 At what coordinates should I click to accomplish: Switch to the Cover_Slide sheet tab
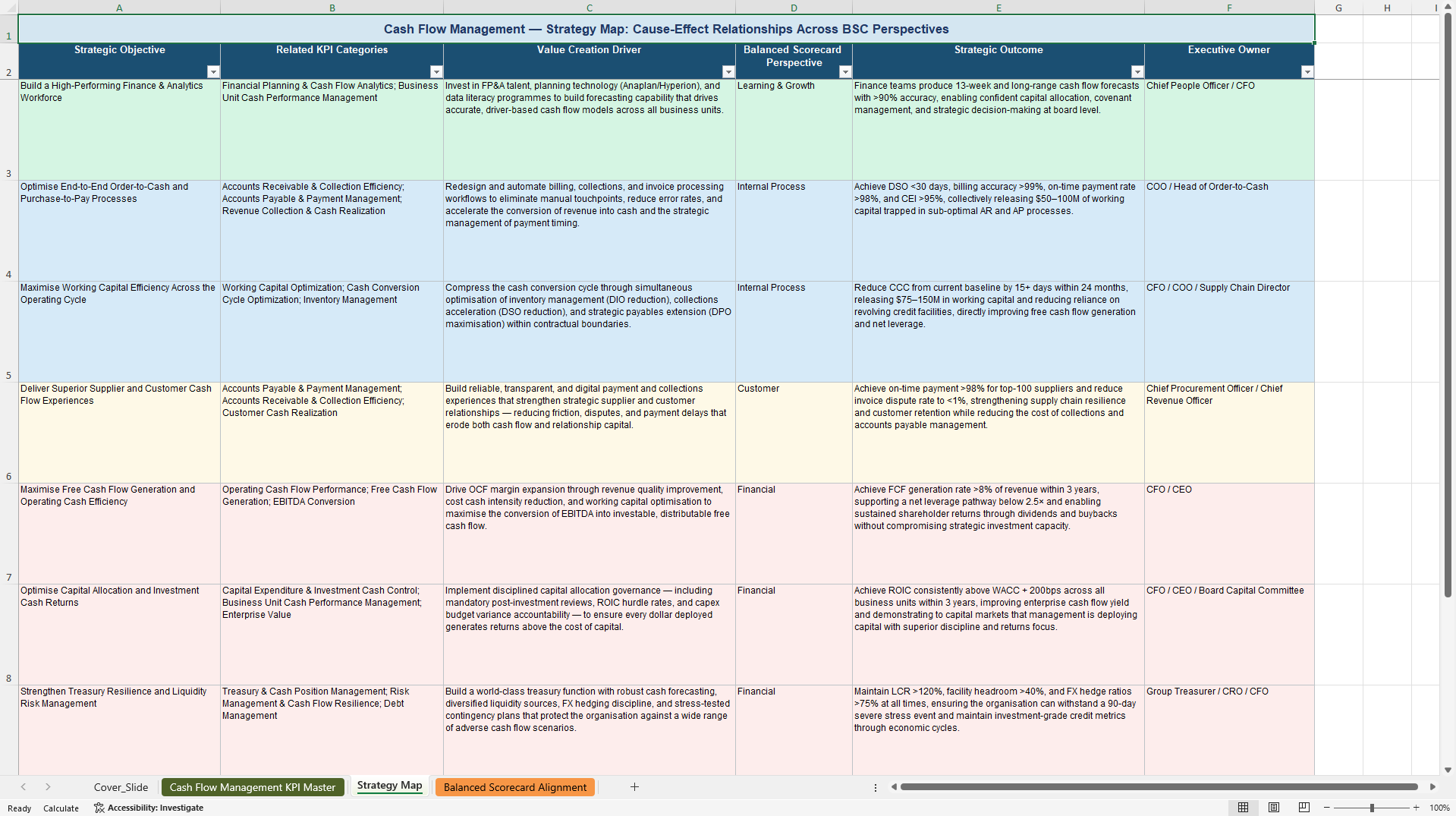pyautogui.click(x=121, y=787)
